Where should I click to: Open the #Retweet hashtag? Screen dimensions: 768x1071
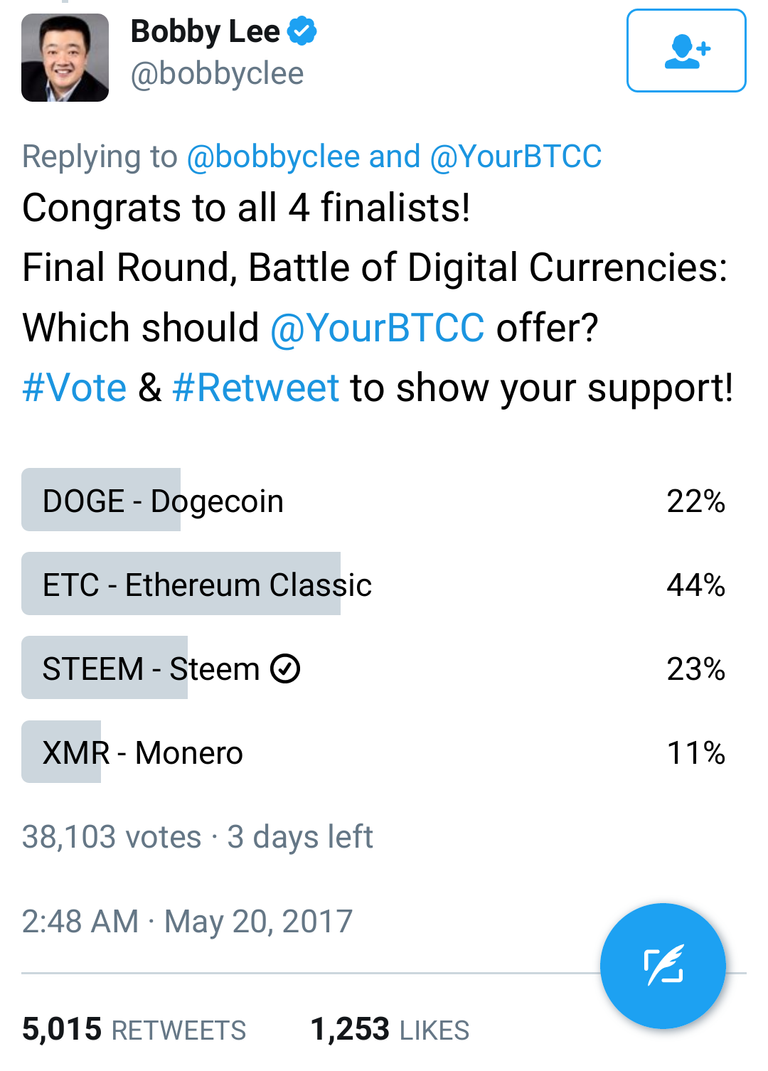click(x=256, y=388)
